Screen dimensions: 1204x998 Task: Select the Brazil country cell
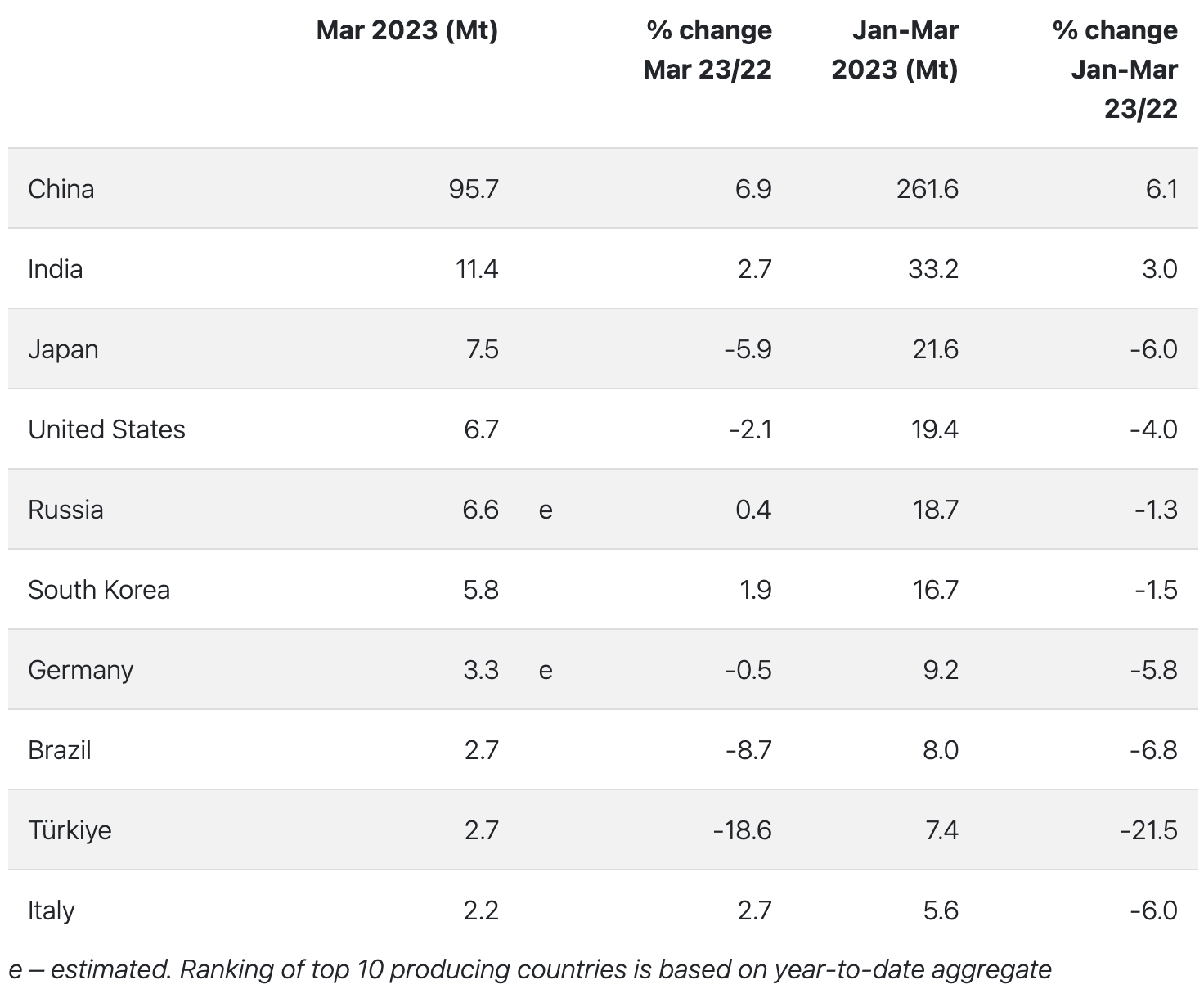60,750
